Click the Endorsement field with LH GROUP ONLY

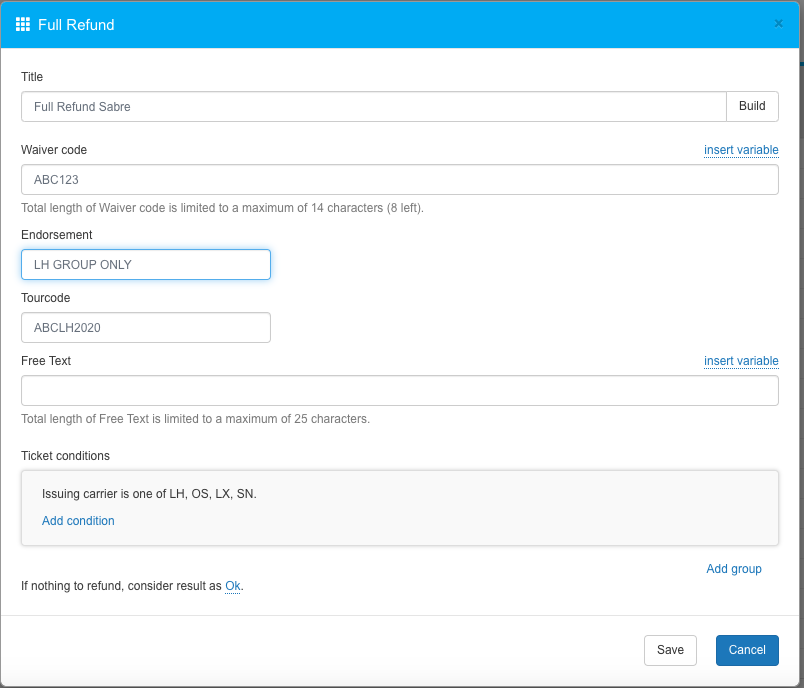click(145, 265)
